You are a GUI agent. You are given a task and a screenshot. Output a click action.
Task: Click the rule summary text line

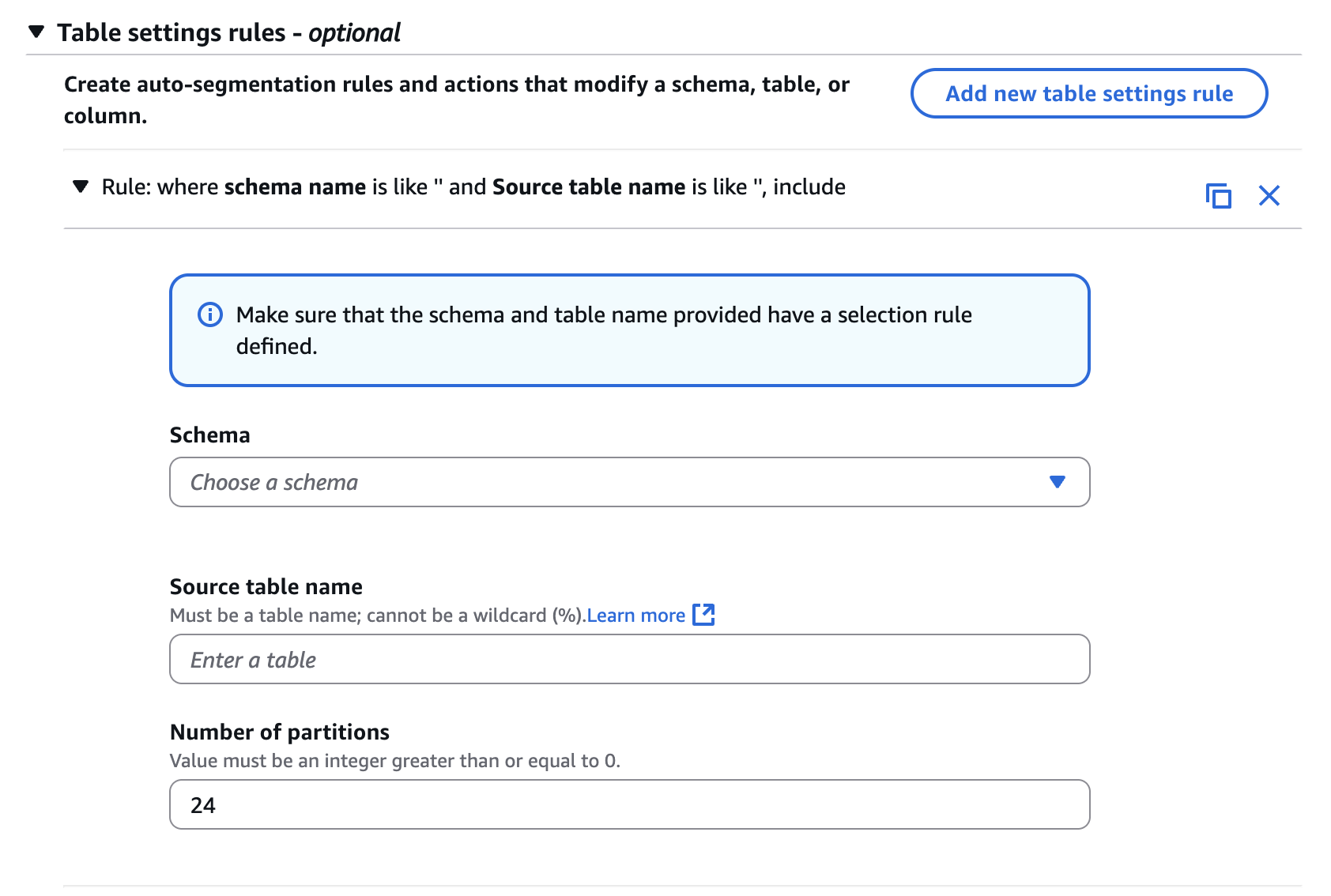pos(473,187)
